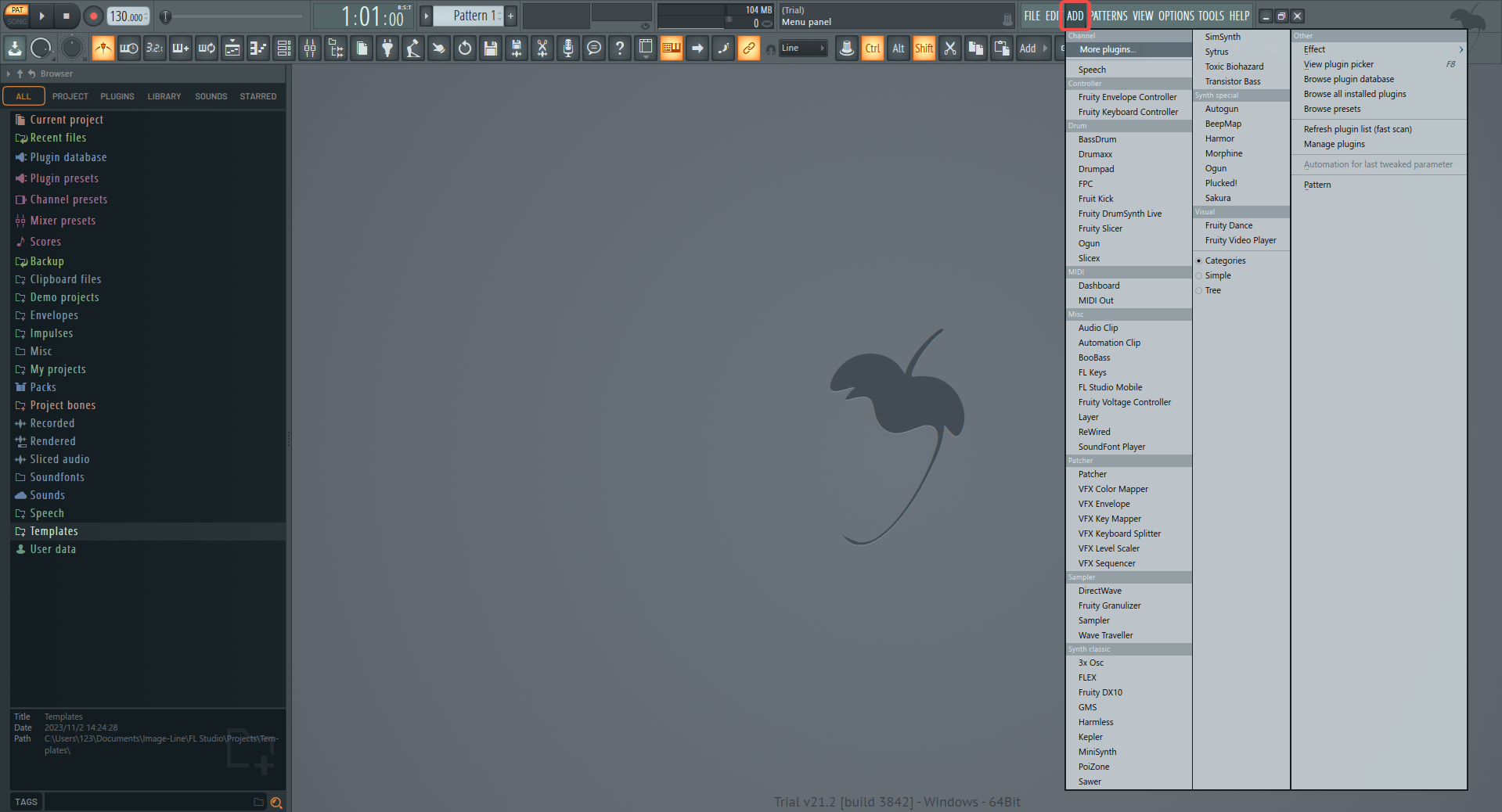Select Harmor from the plugin menu
The width and height of the screenshot is (1502, 812).
coord(1219,138)
